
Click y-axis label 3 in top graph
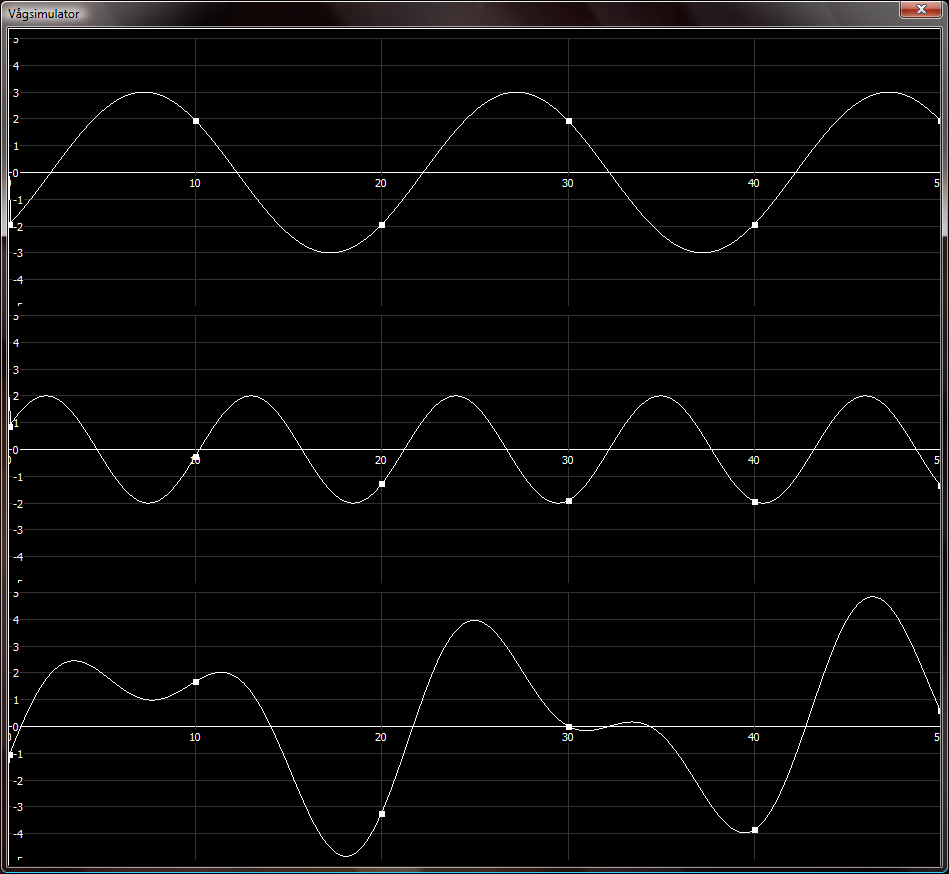click(16, 93)
